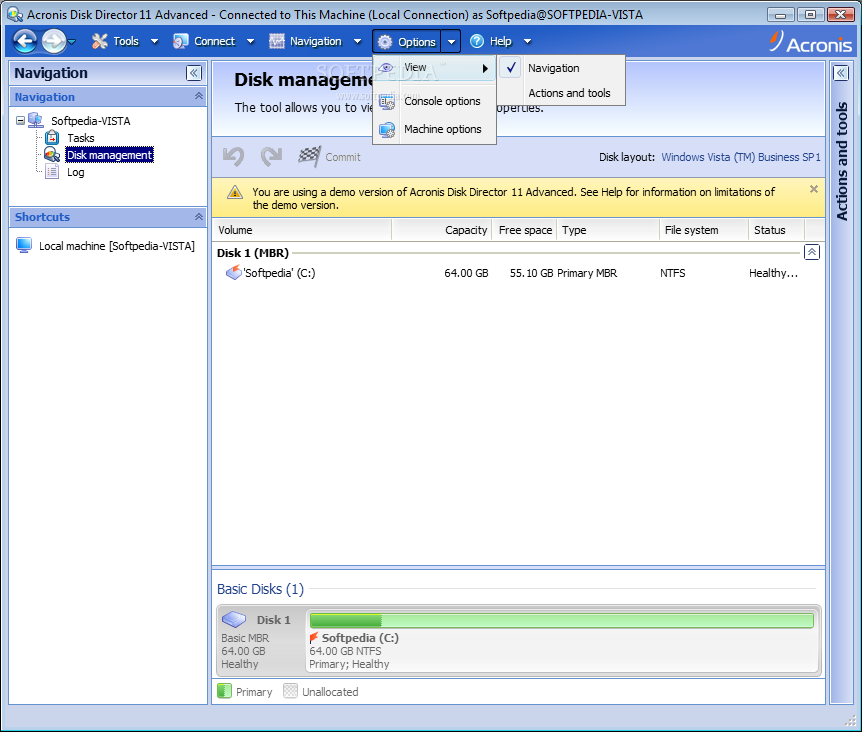
Task: Select Console options menu entry
Action: pos(434,101)
